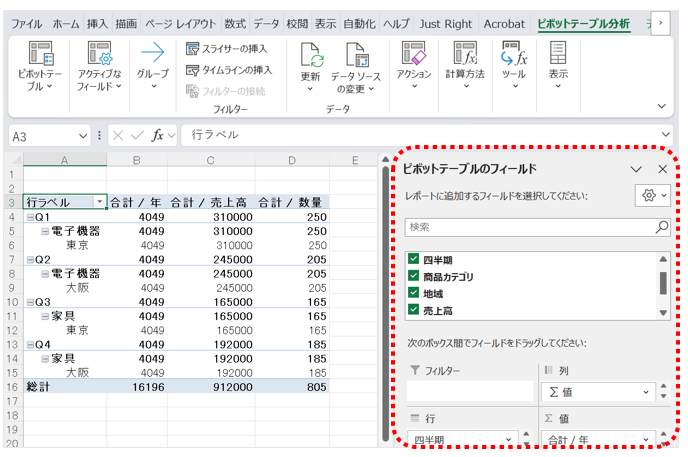Select row header 16
The height and width of the screenshot is (457, 688).
12,387
